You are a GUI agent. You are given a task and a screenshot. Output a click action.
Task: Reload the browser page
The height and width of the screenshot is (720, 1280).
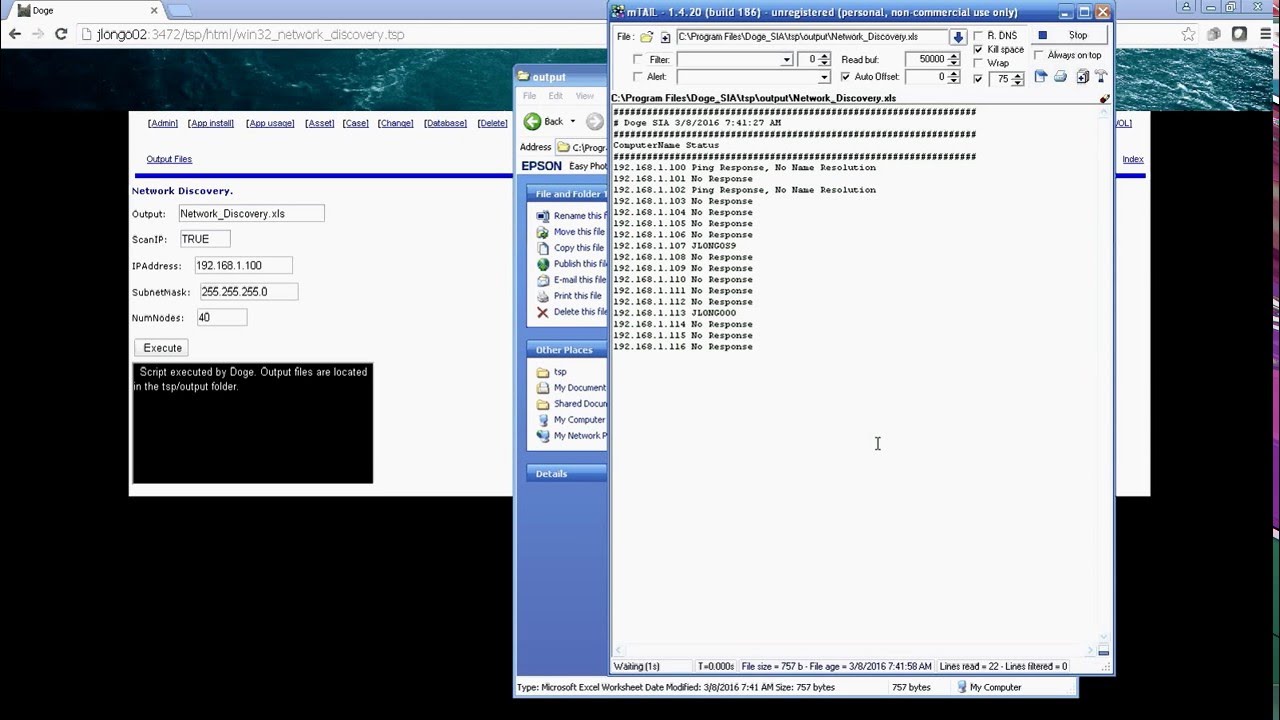(61, 34)
